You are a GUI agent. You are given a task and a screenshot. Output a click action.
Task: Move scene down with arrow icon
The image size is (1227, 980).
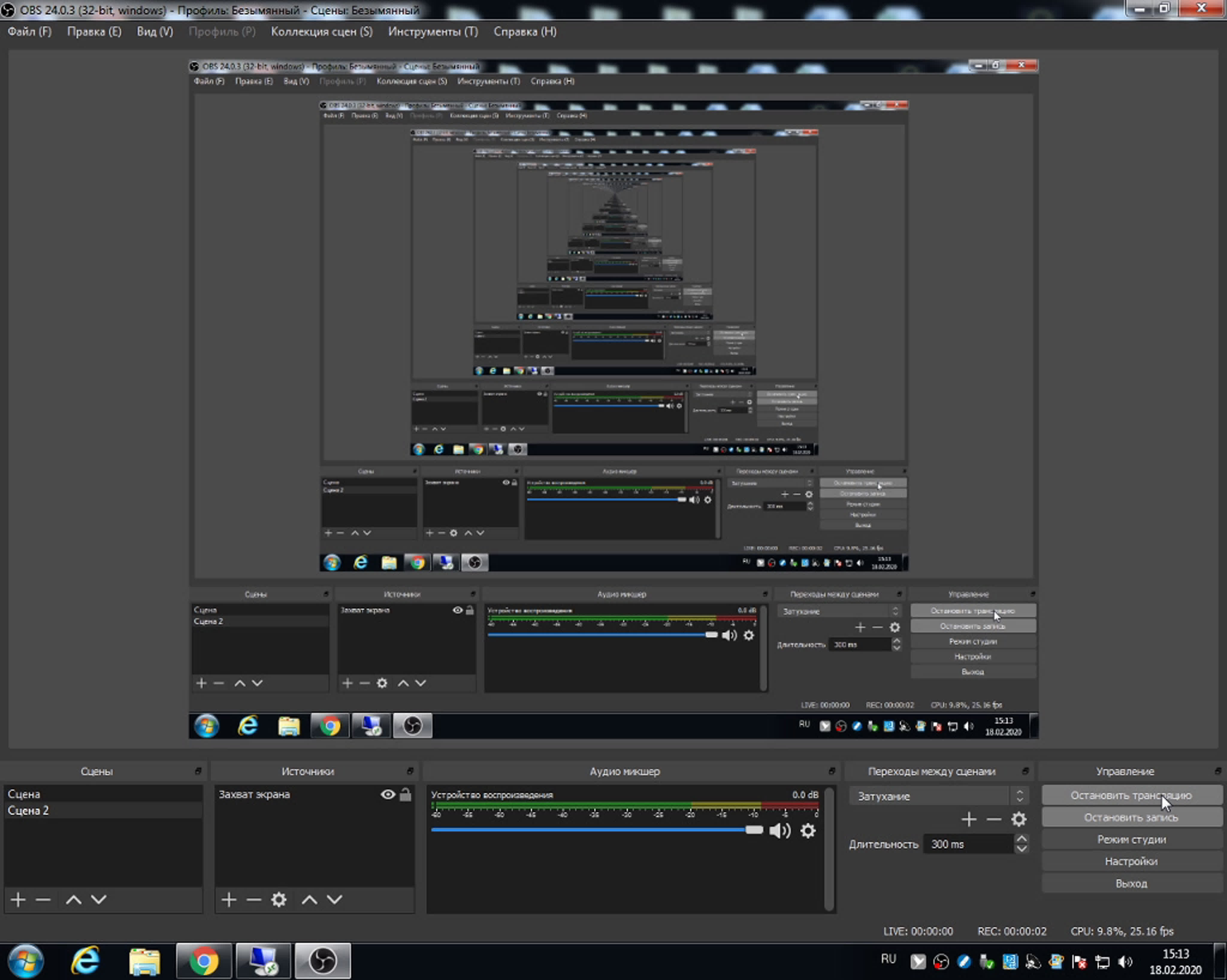(x=99, y=900)
